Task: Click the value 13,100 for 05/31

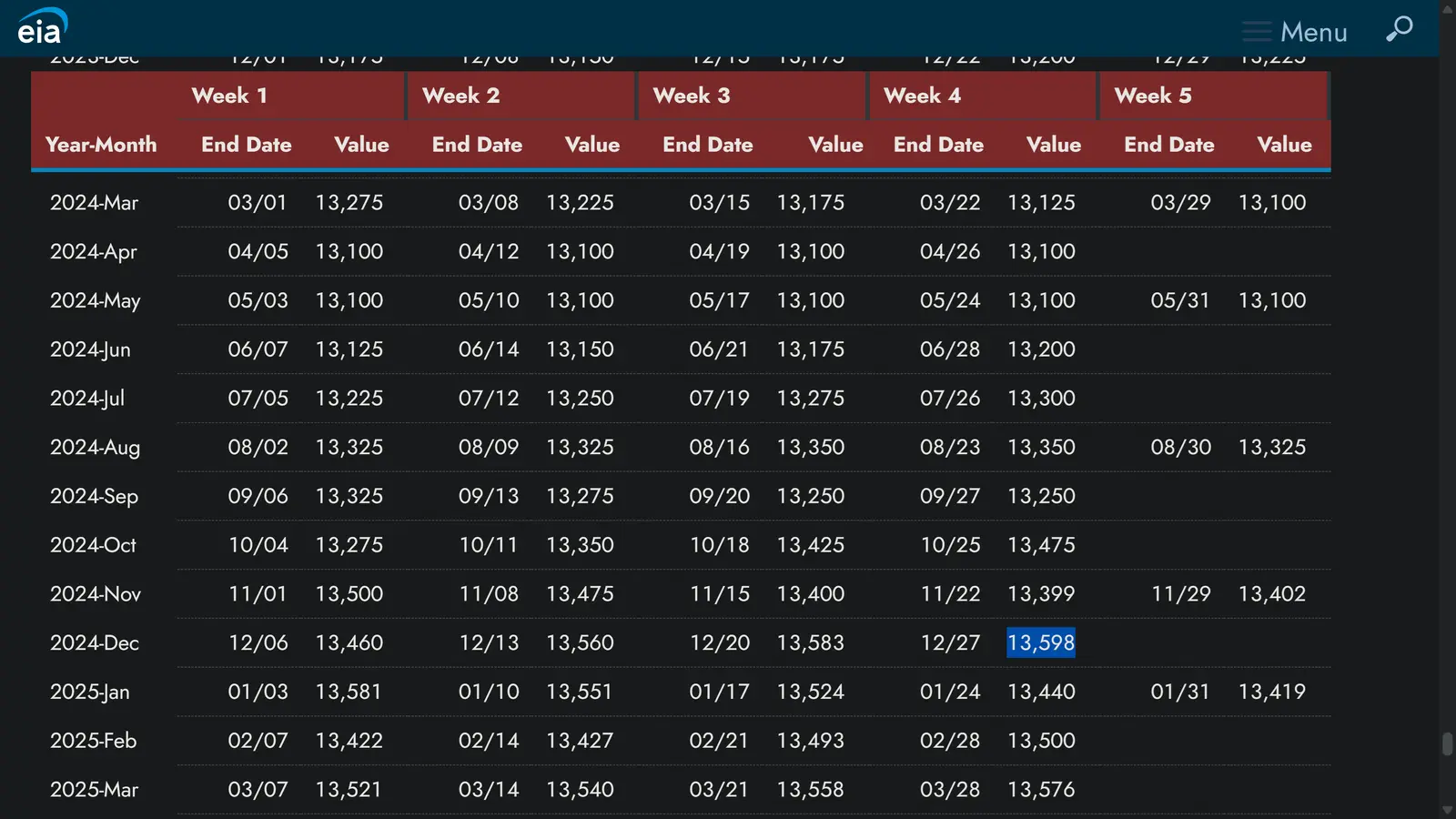Action: [x=1273, y=300]
